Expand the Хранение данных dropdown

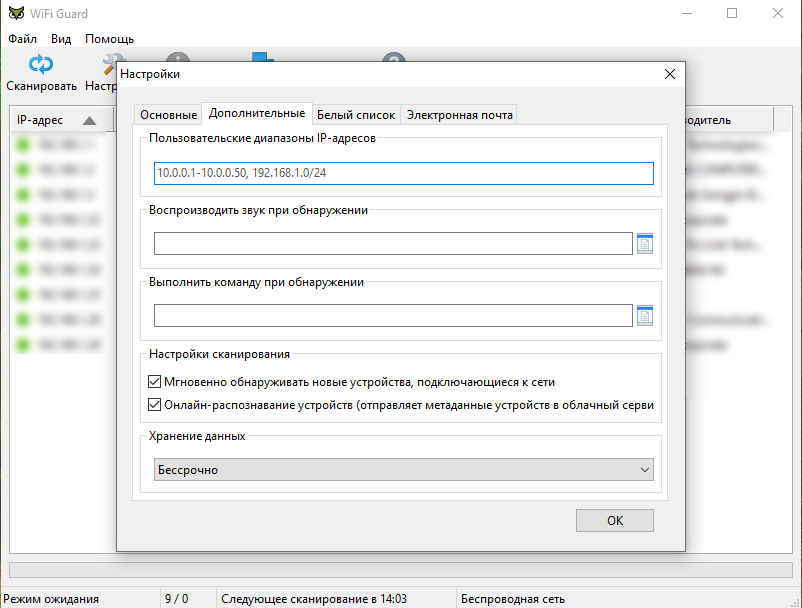tap(403, 470)
